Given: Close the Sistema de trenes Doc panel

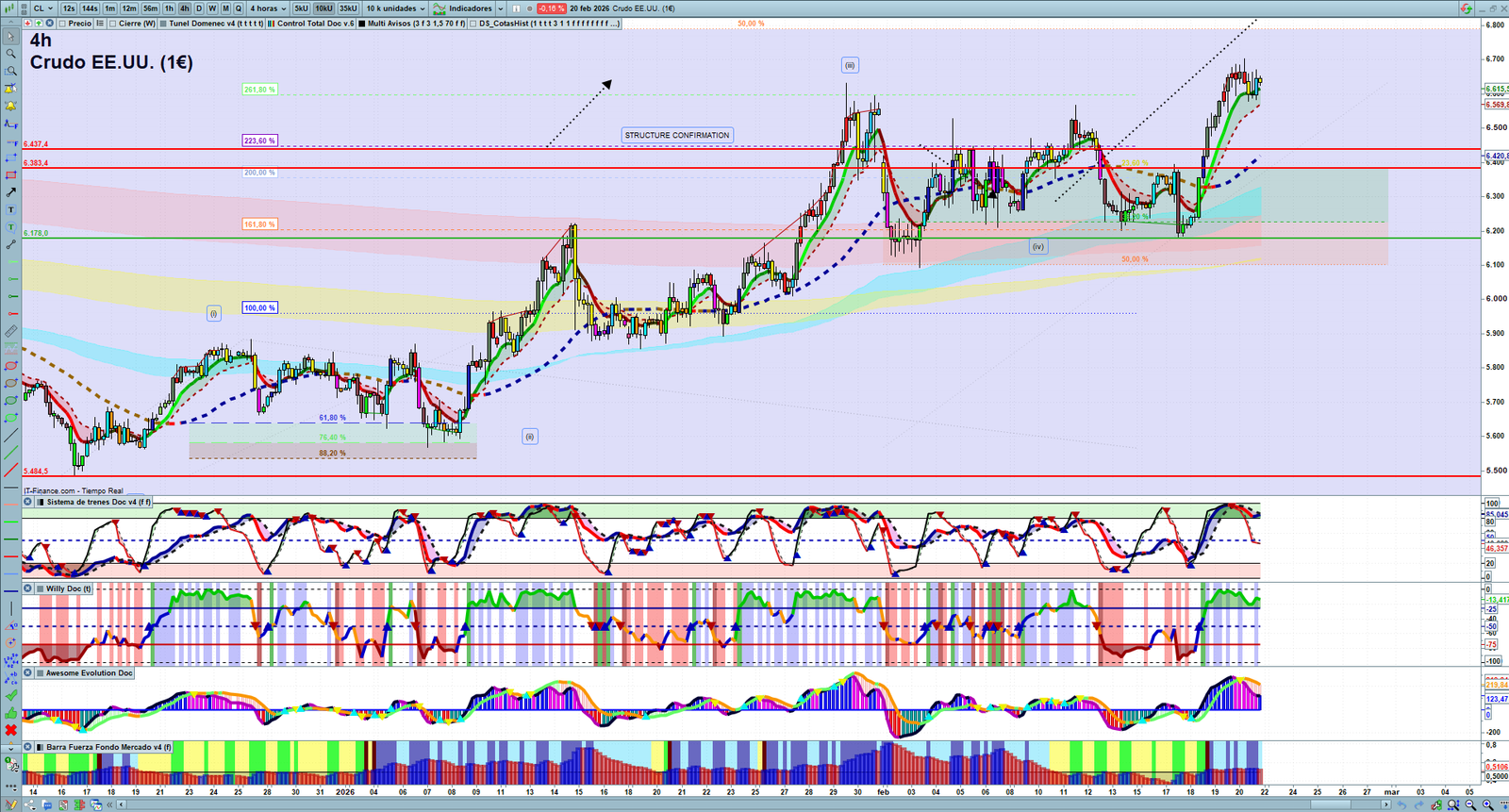Looking at the screenshot, I should tap(28, 502).
